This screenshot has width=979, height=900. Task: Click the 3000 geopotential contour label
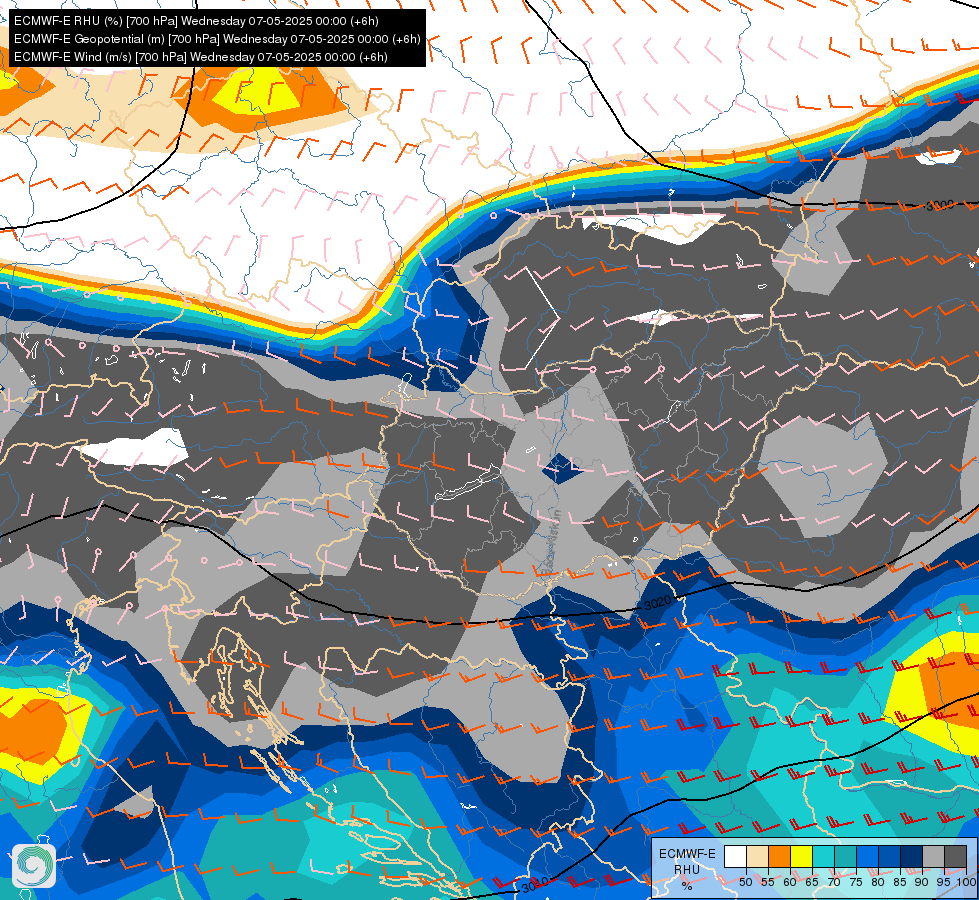pos(939,205)
